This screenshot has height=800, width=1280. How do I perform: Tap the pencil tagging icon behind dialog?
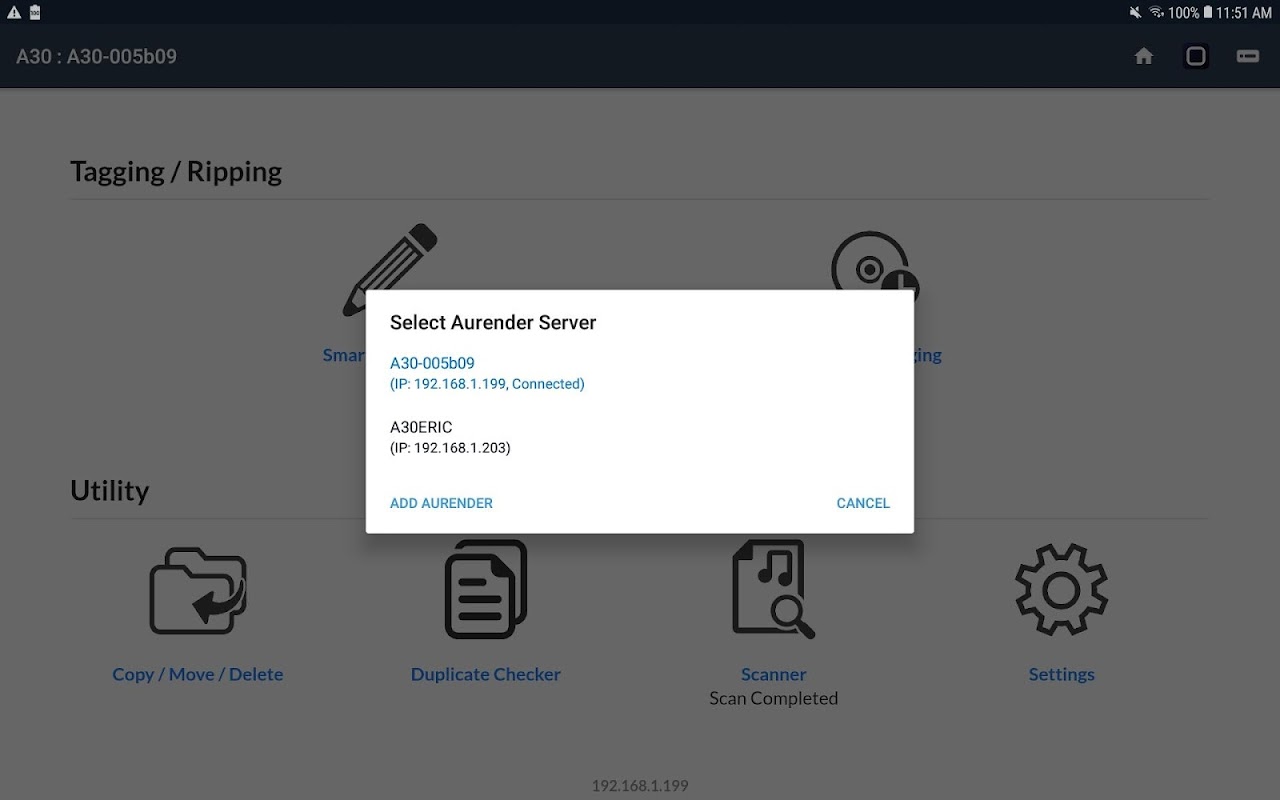[x=390, y=256]
